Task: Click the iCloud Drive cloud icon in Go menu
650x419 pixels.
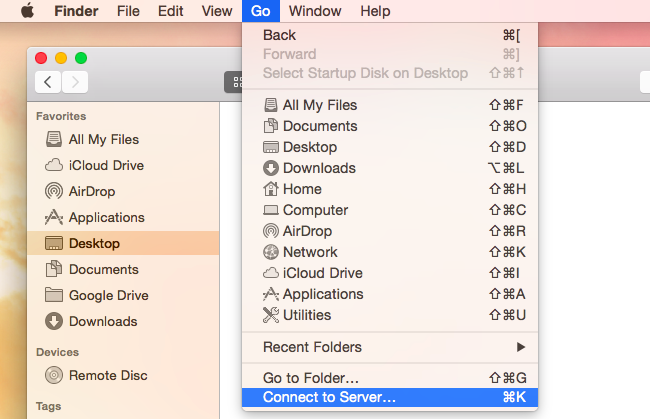Action: (271, 273)
